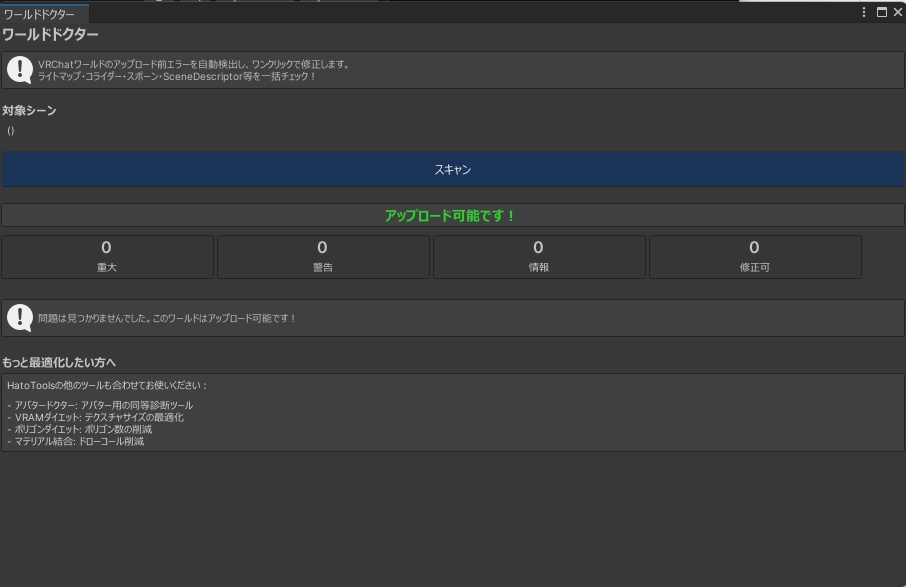
Task: Select the 警告 warning counter box
Action: tap(323, 256)
